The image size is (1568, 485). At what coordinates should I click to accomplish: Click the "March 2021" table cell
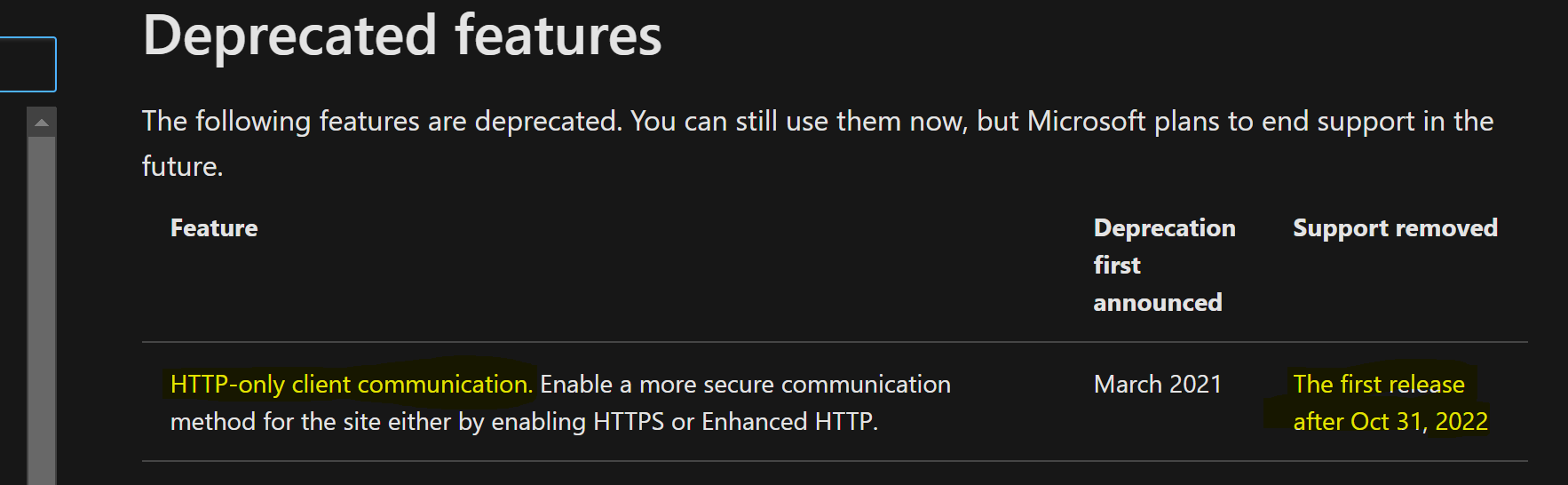pos(1158,384)
